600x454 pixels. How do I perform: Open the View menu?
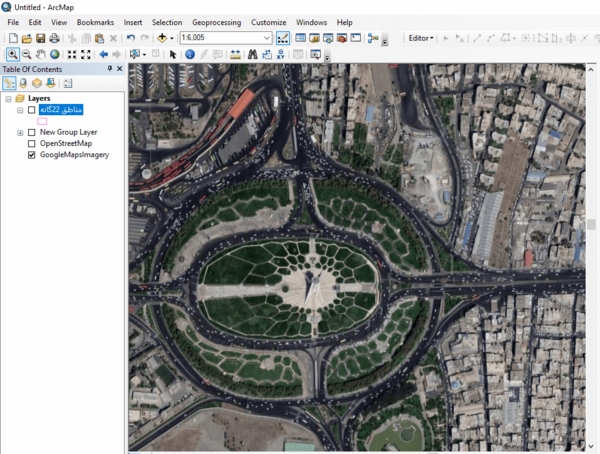tap(59, 22)
